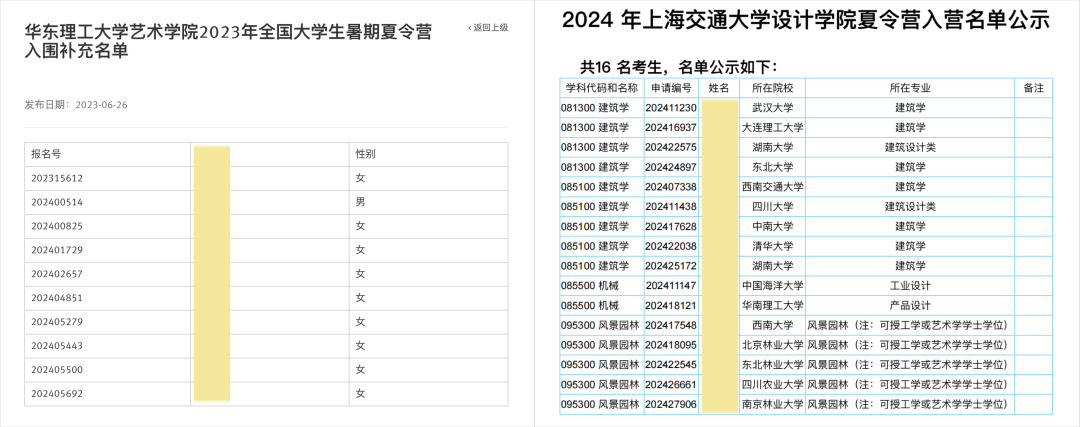This screenshot has width=1080, height=427.
Task: Click the 发布日期 2023-06-26 text
Action: coord(76,105)
